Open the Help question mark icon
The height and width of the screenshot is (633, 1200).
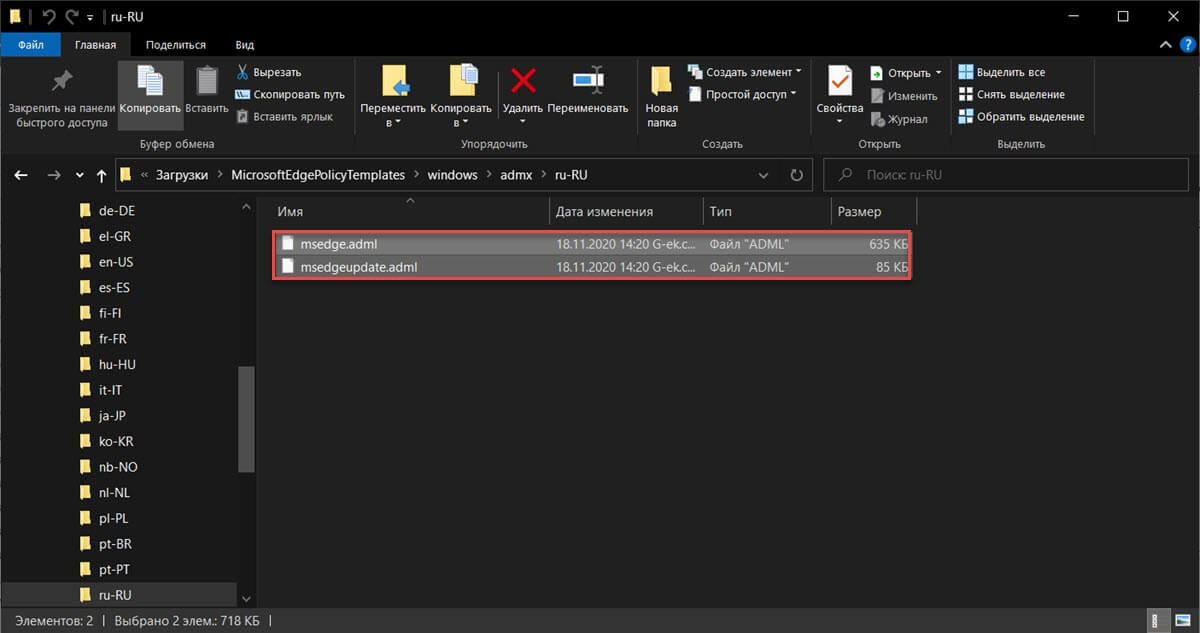click(x=1187, y=45)
